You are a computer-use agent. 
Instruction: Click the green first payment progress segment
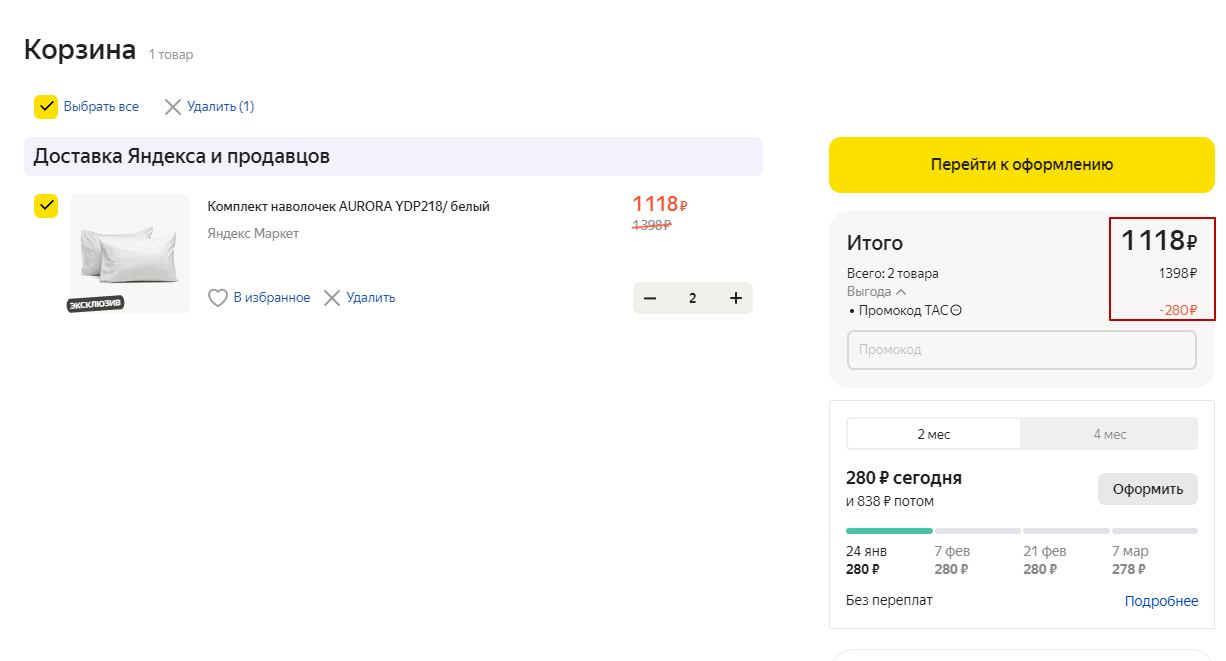pos(889,531)
